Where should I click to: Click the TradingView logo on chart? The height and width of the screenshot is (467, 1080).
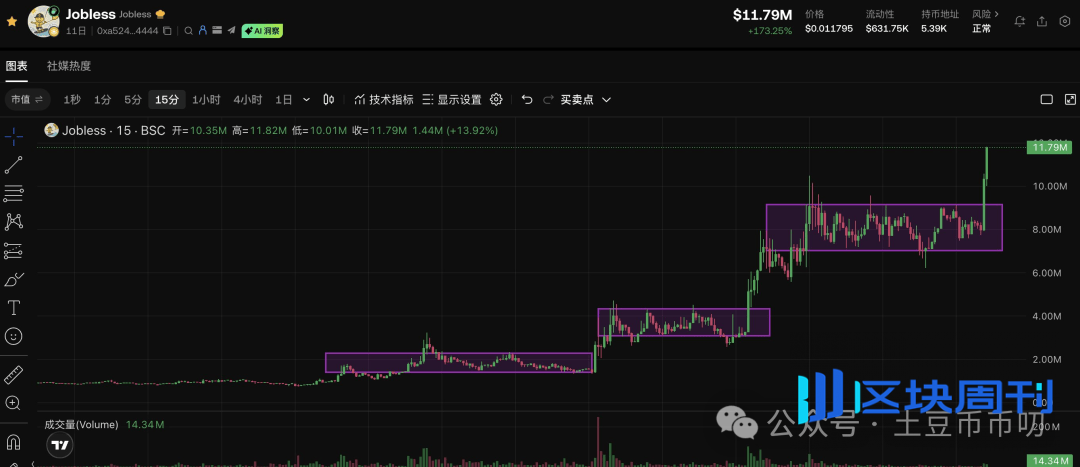(x=60, y=445)
